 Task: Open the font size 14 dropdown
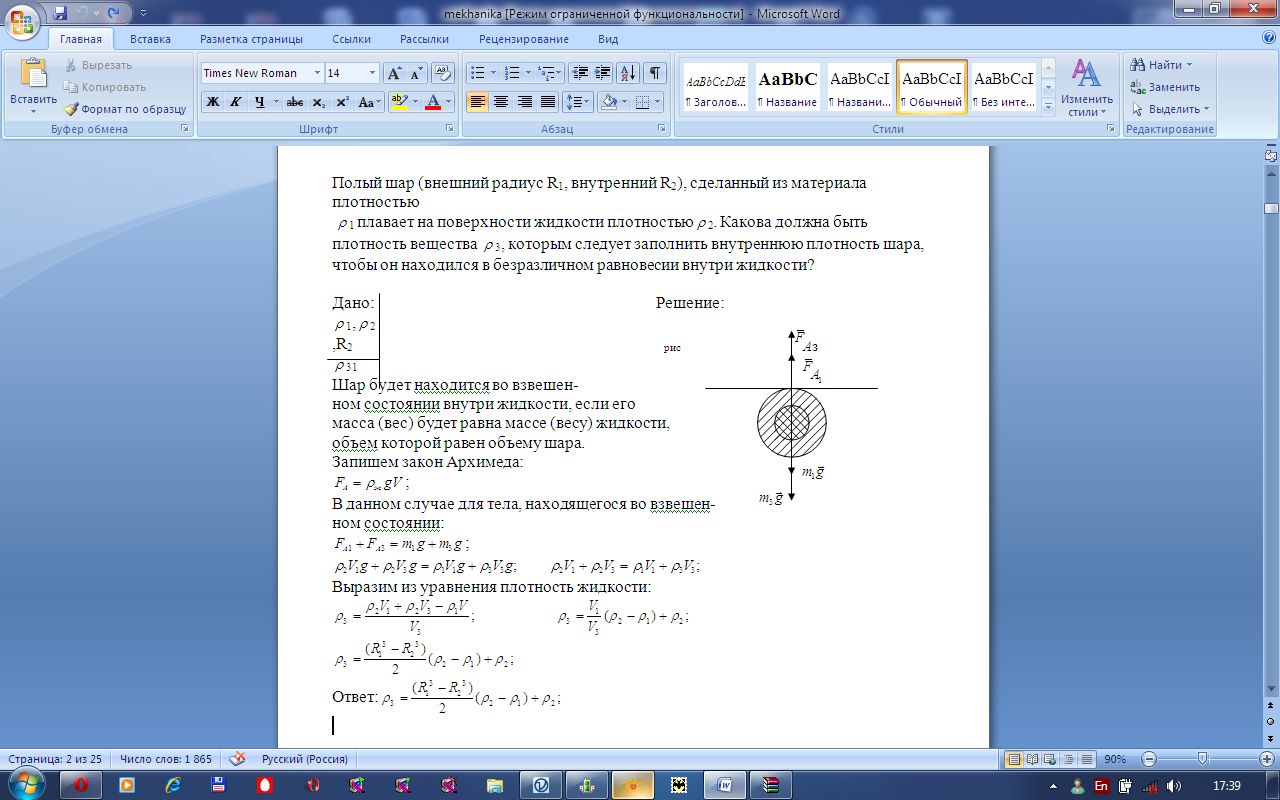(373, 73)
